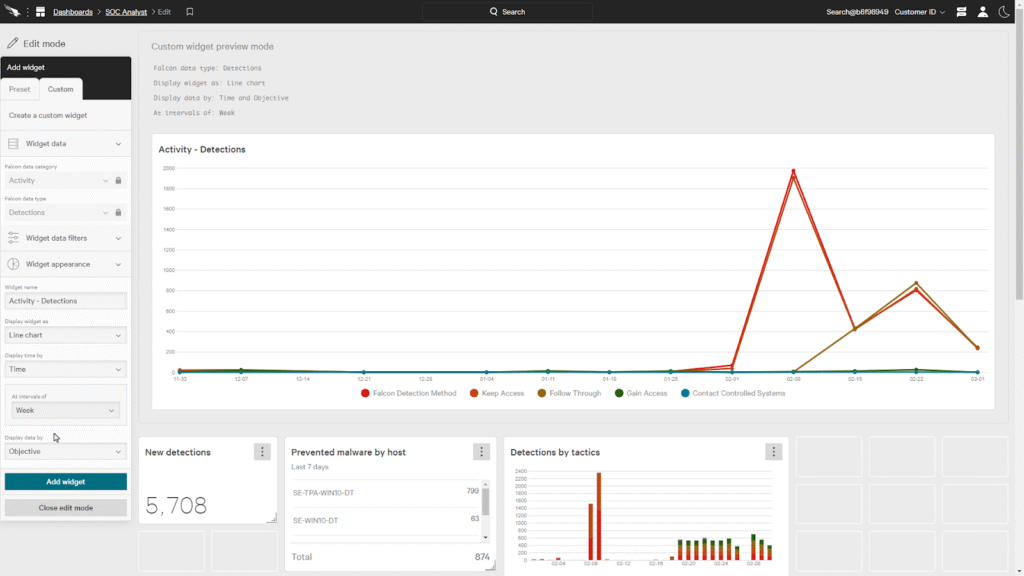
Task: Open the At intervals of Week dropdown
Action: 66,410
